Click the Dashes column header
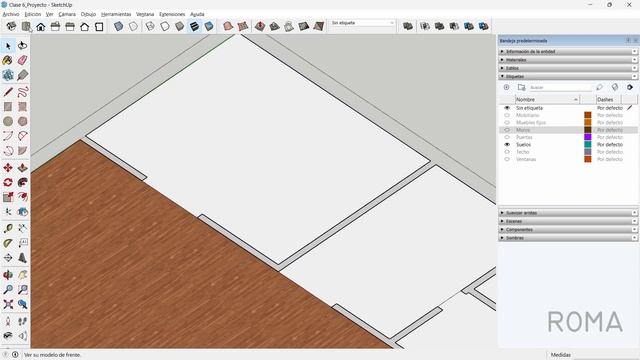 (x=609, y=100)
